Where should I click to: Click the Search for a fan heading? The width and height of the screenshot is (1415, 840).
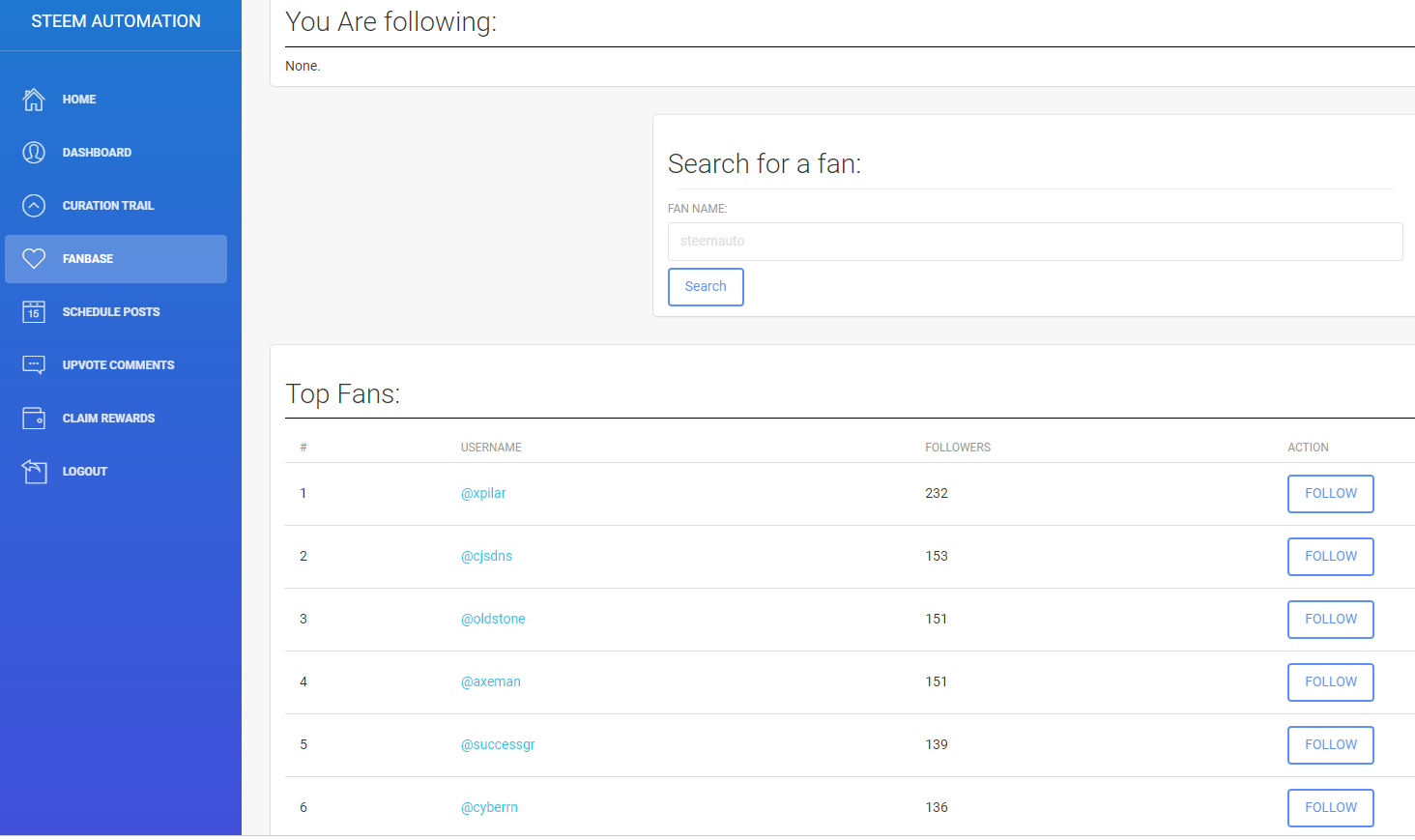765,164
